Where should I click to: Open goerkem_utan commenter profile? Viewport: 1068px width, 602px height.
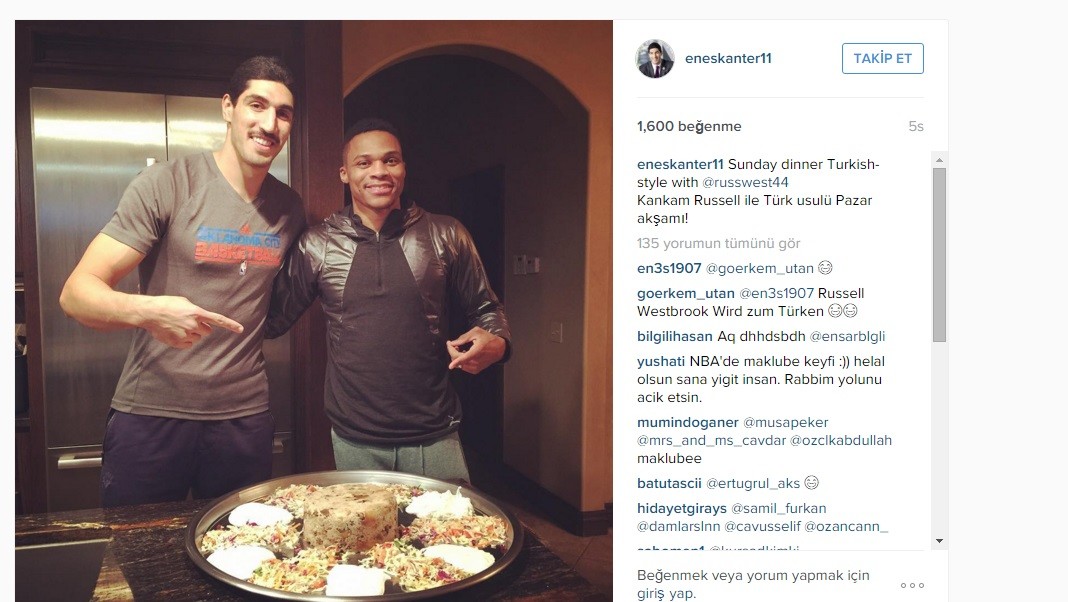click(686, 294)
